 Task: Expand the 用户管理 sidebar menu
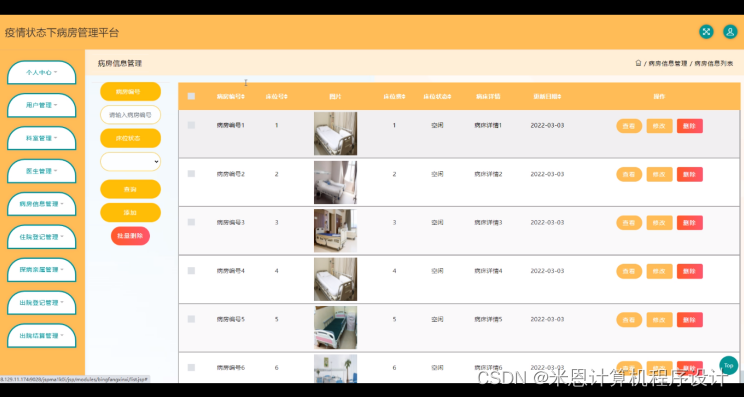[42, 105]
